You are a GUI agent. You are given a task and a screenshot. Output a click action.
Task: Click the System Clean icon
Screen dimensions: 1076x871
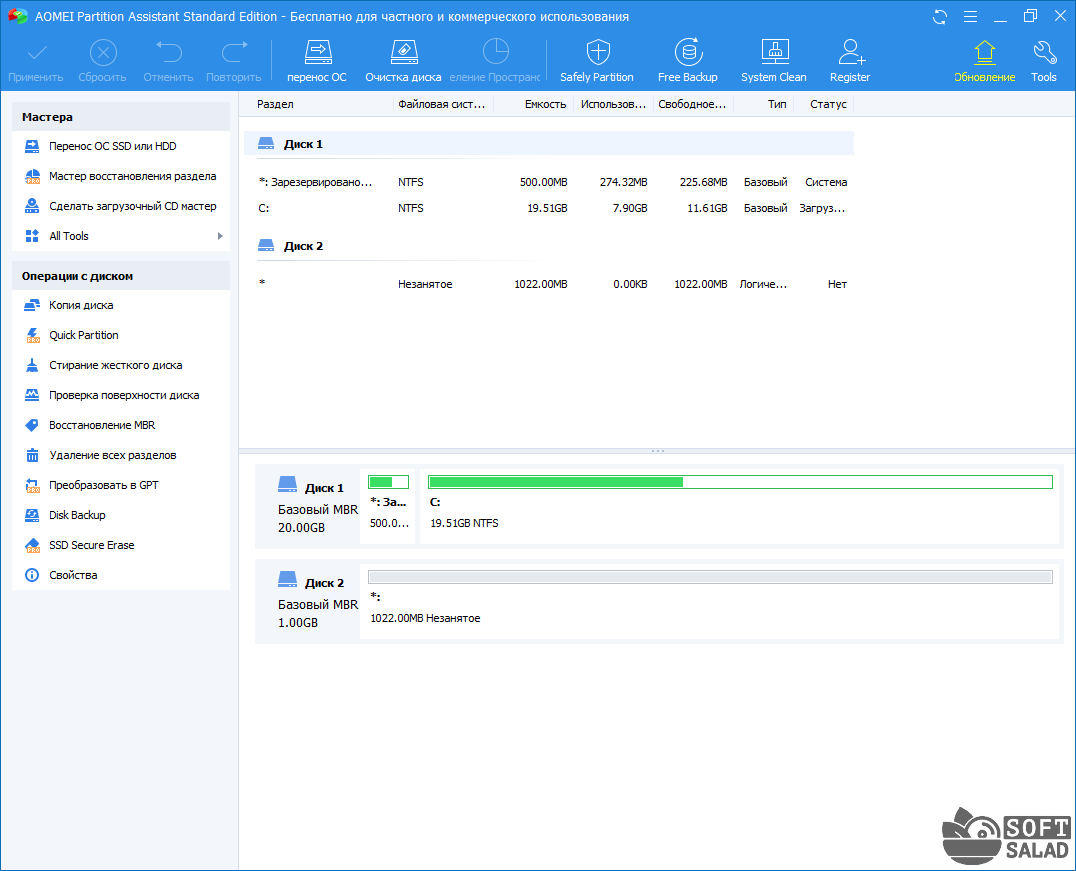coord(773,60)
